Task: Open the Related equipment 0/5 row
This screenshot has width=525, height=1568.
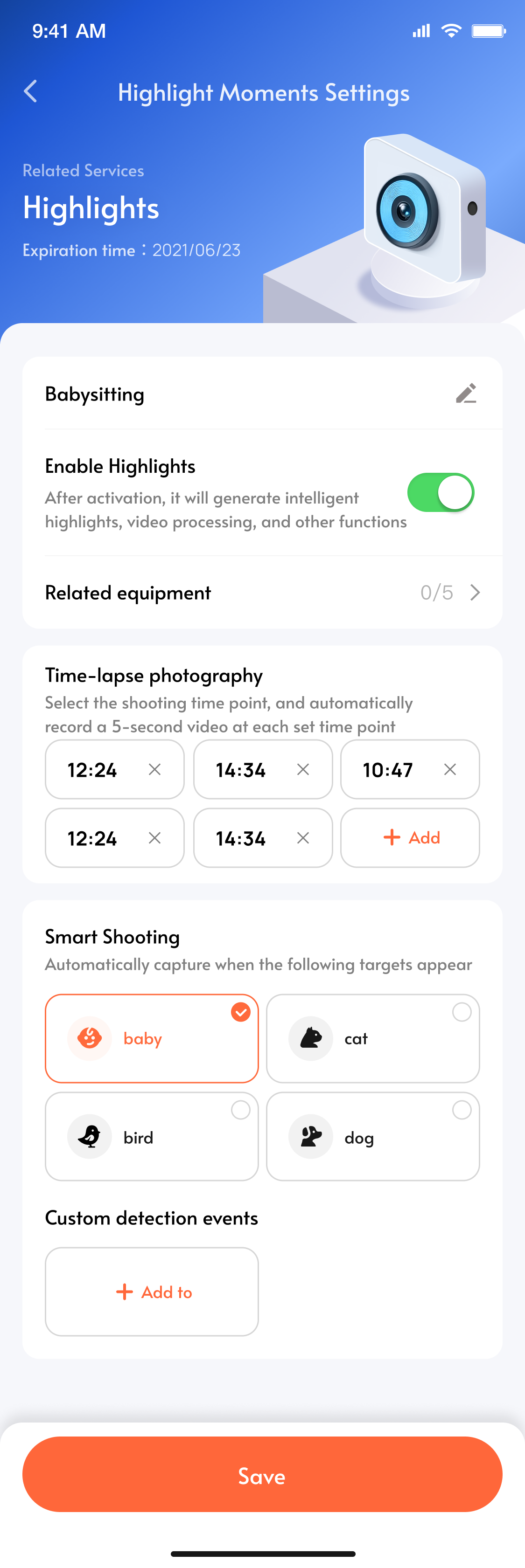Action: 262,592
